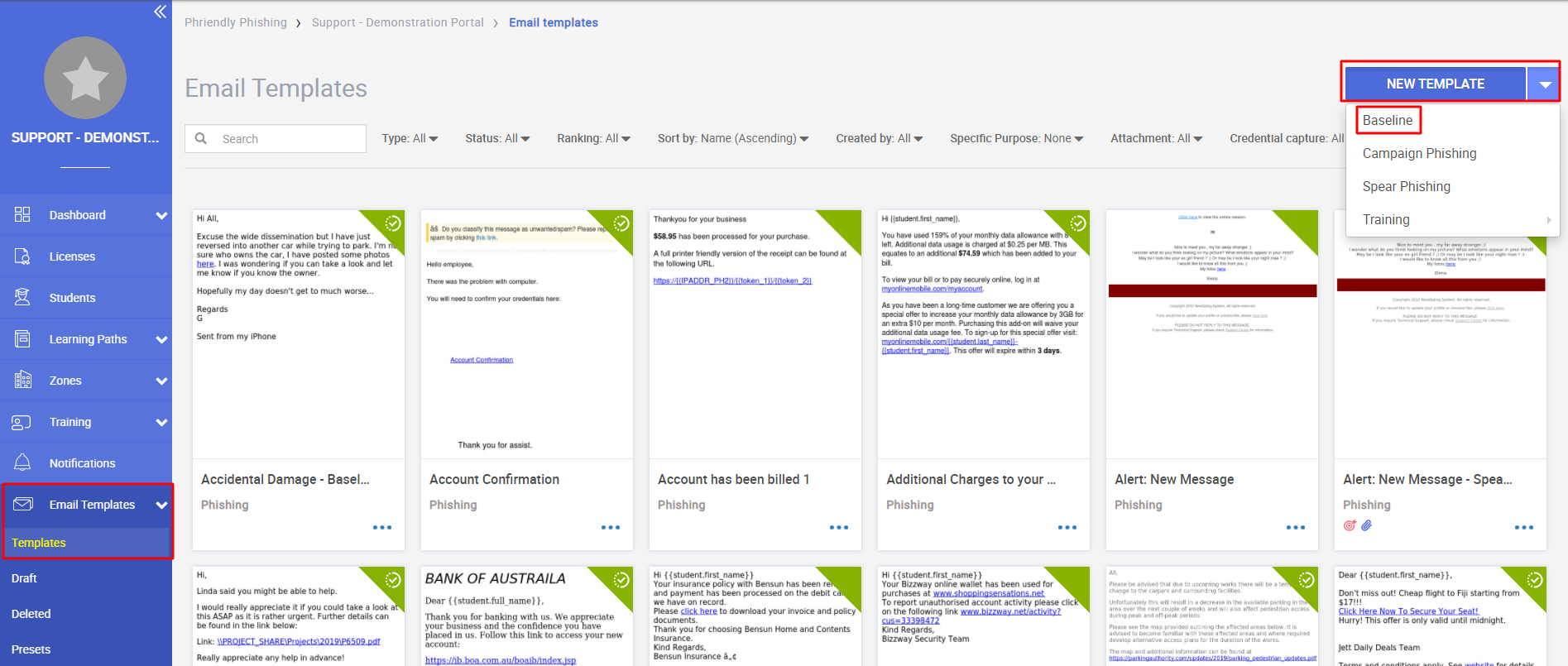Open the Credential capture filter dropdown

click(1287, 138)
